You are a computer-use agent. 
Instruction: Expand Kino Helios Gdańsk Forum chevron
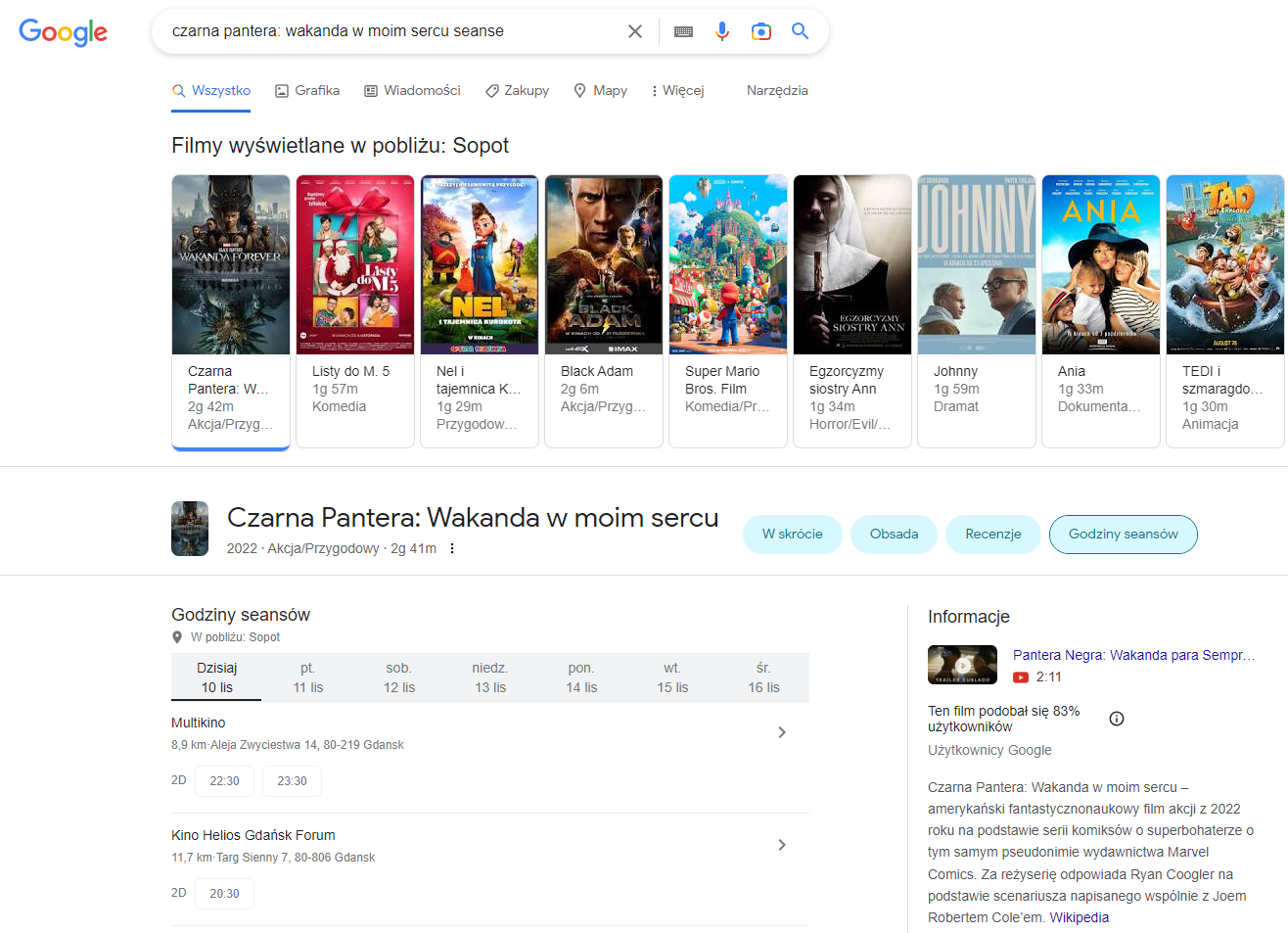pyautogui.click(x=781, y=845)
